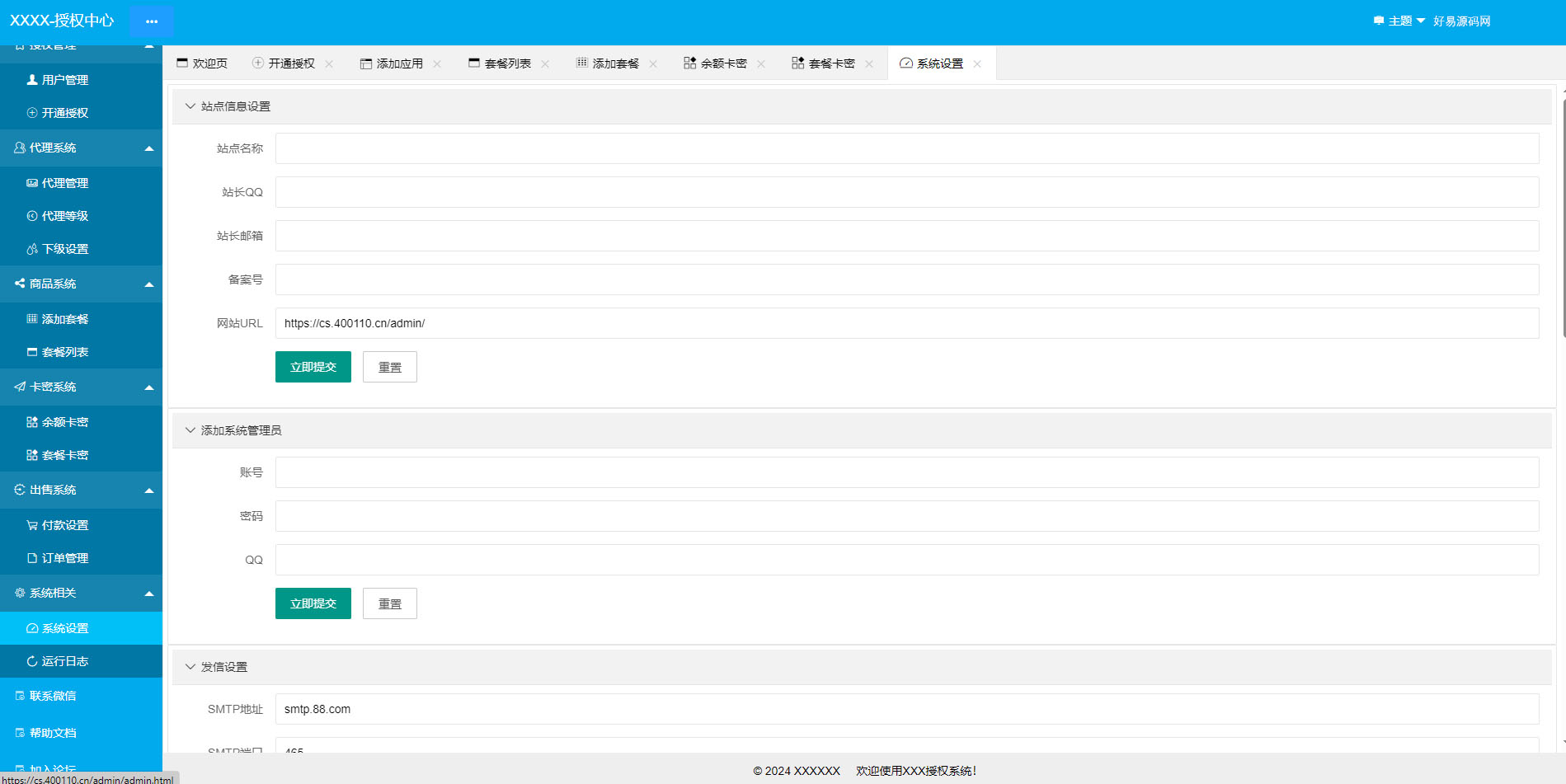The width and height of the screenshot is (1566, 784).
Task: Click the balance card key sidebar icon
Action: click(31, 422)
